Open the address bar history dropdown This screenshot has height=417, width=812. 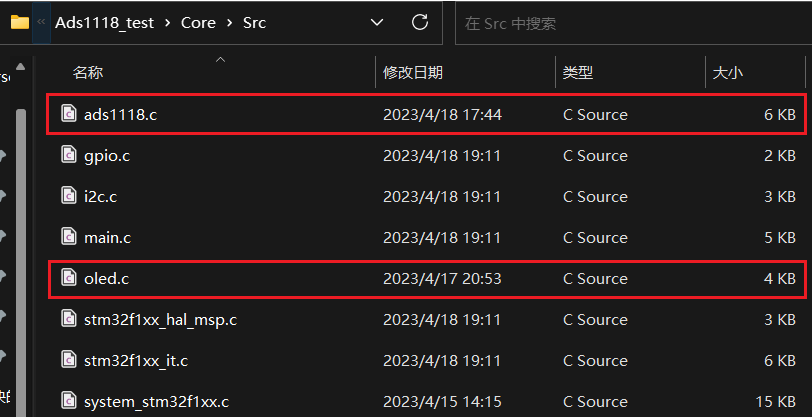tap(377, 22)
